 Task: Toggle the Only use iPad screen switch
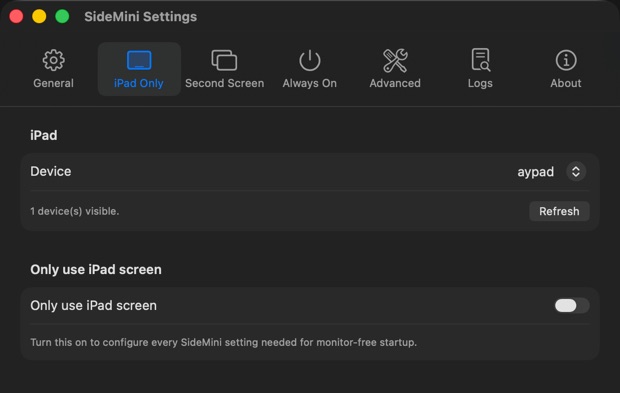tap(572, 305)
